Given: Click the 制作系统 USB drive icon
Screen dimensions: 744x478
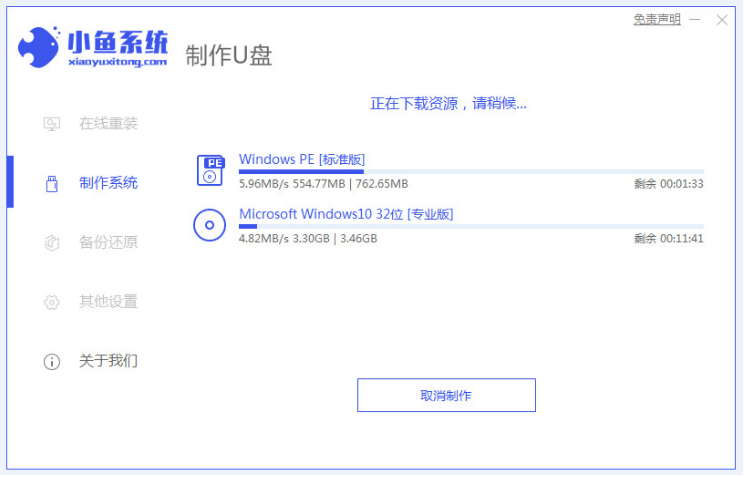Looking at the screenshot, I should click(51, 184).
